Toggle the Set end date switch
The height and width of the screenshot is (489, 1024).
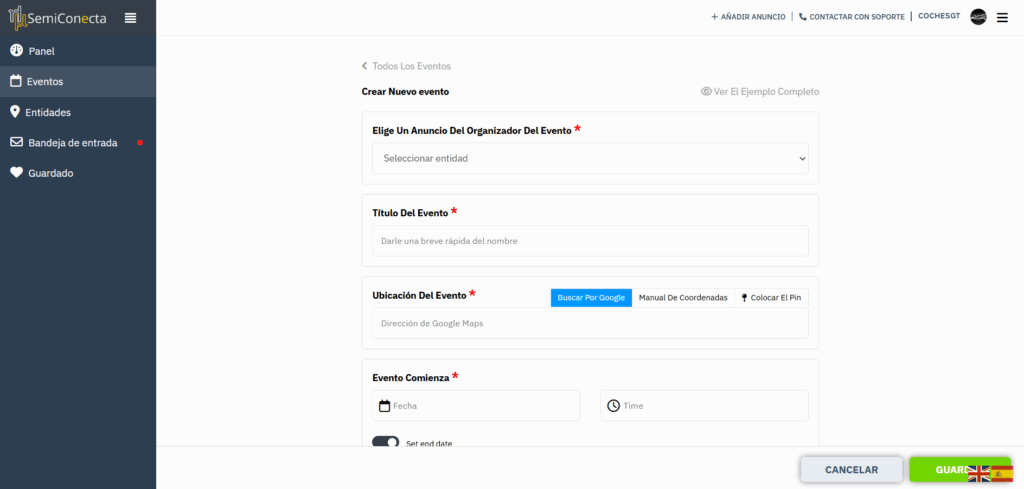click(x=385, y=442)
